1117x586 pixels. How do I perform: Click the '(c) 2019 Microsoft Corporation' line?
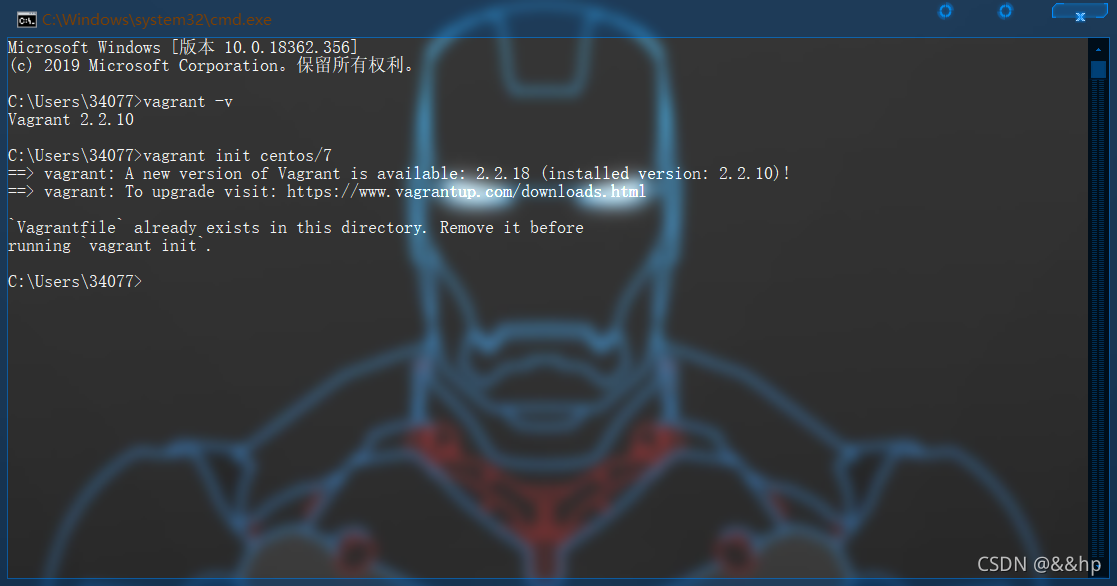(x=211, y=66)
